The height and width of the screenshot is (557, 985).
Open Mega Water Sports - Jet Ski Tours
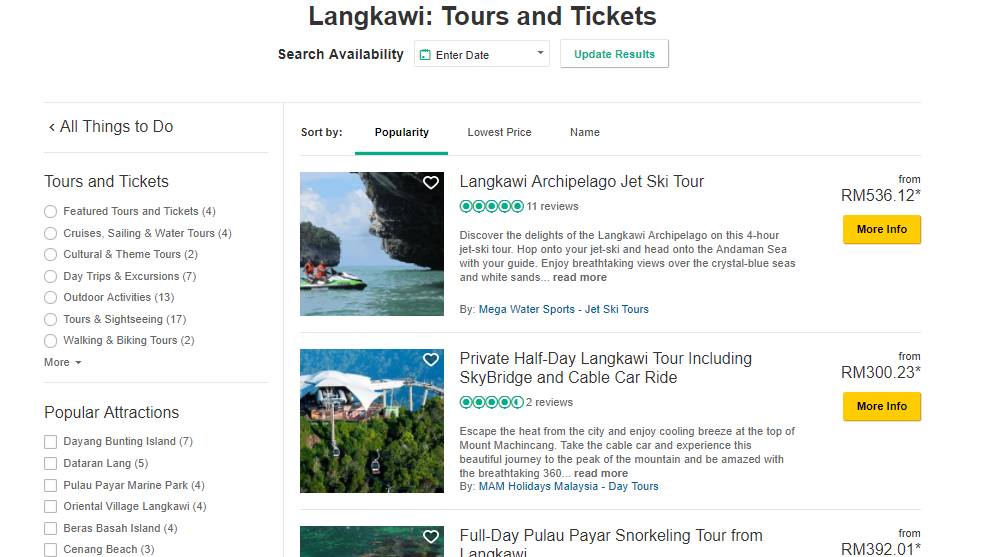[x=563, y=310]
